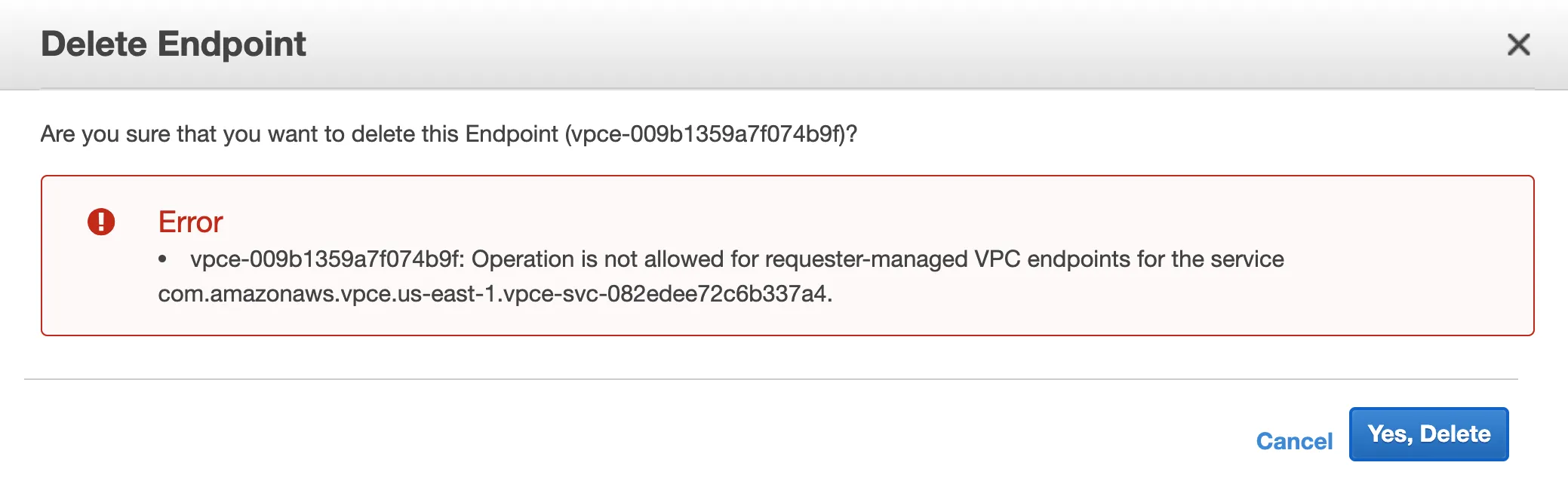
Task: Click the "requester-managed" word in the error
Action: 866,259
